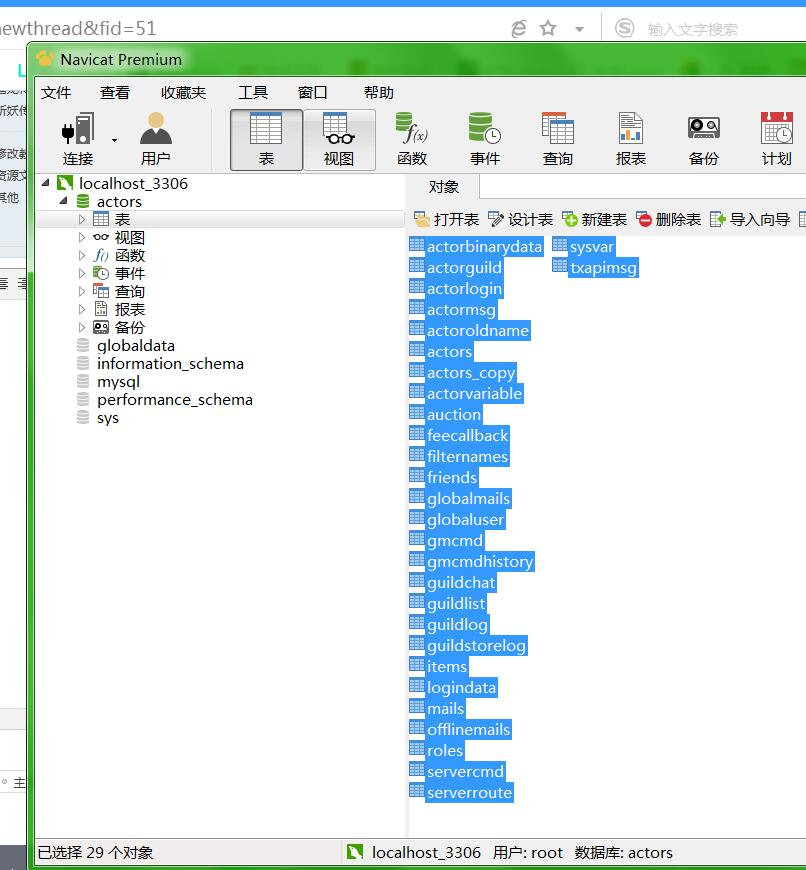Screen dimensions: 806x870
Task: Click the 连接 (Connection) toolbar icon
Action: click(x=77, y=138)
